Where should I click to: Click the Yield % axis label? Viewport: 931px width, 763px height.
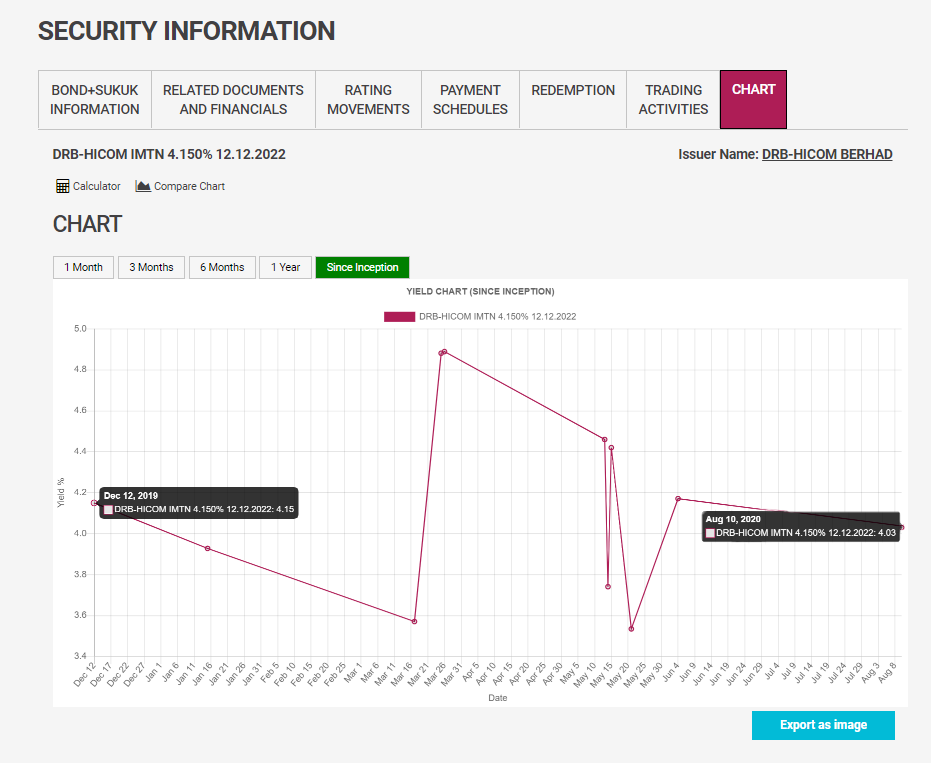[x=61, y=492]
